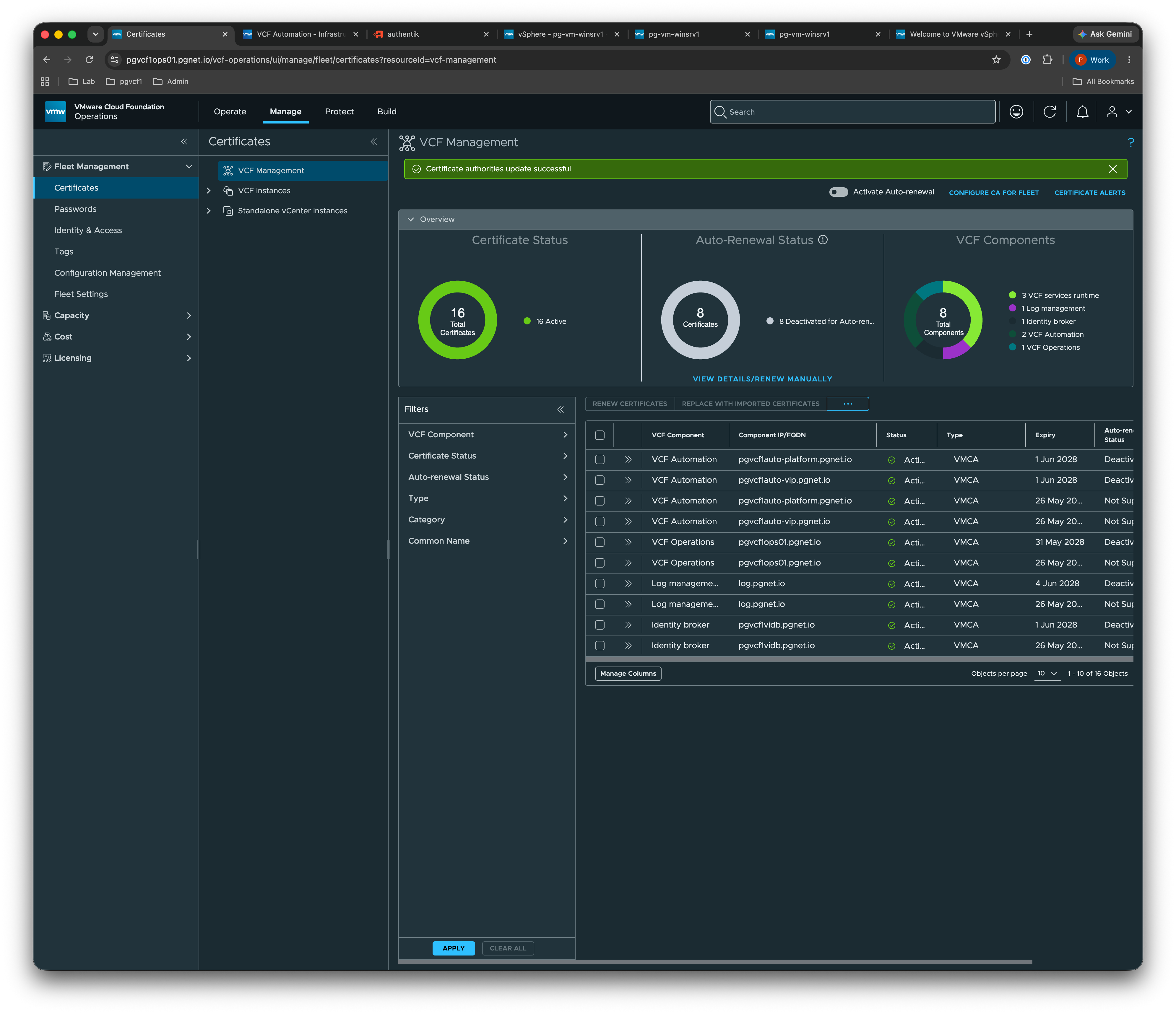1176x1014 pixels.
Task: Select checkbox for pgvcf1ops01.pgnet.io 31 May row
Action: [599, 542]
